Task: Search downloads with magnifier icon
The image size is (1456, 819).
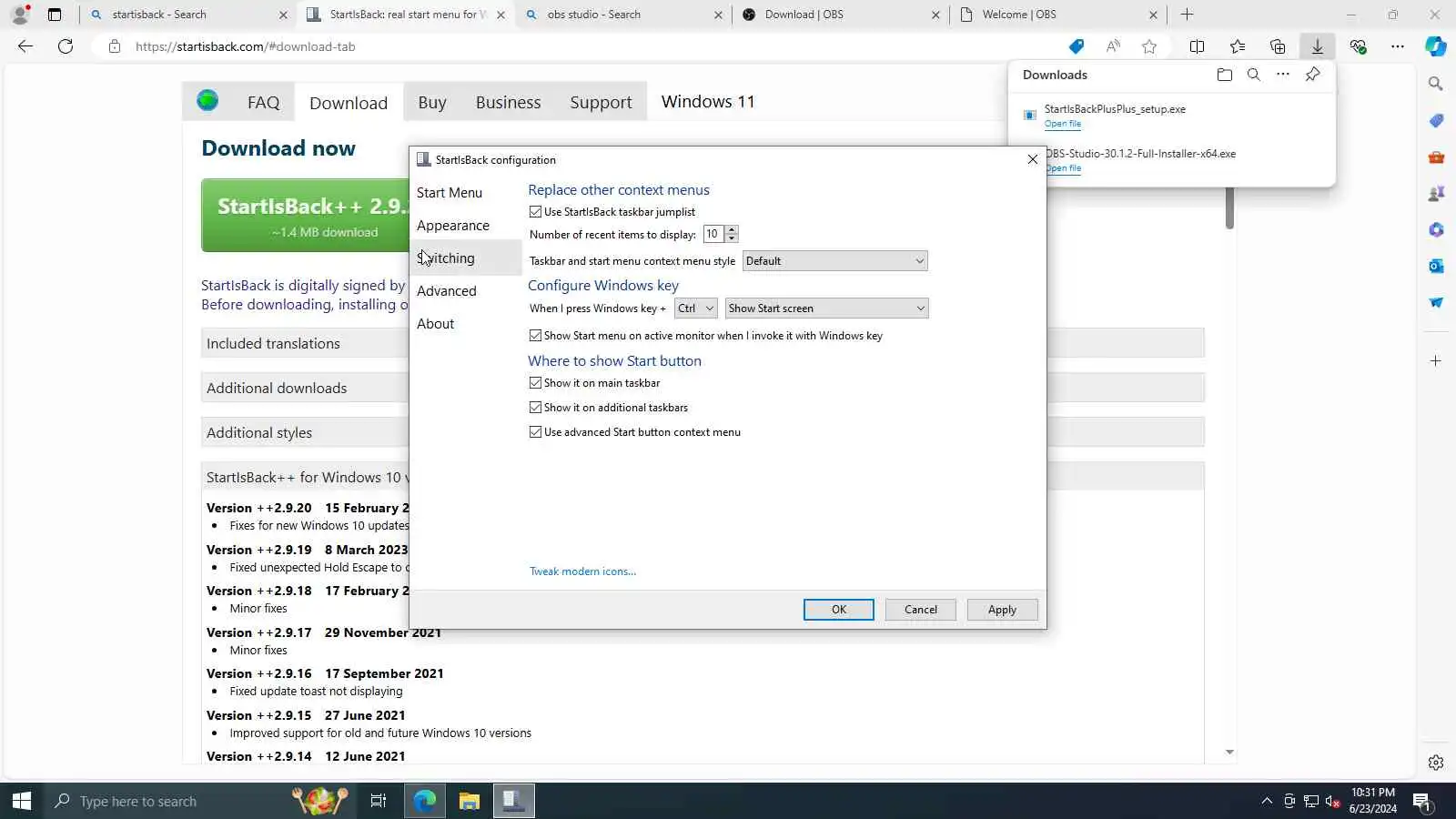Action: pos(1253,75)
